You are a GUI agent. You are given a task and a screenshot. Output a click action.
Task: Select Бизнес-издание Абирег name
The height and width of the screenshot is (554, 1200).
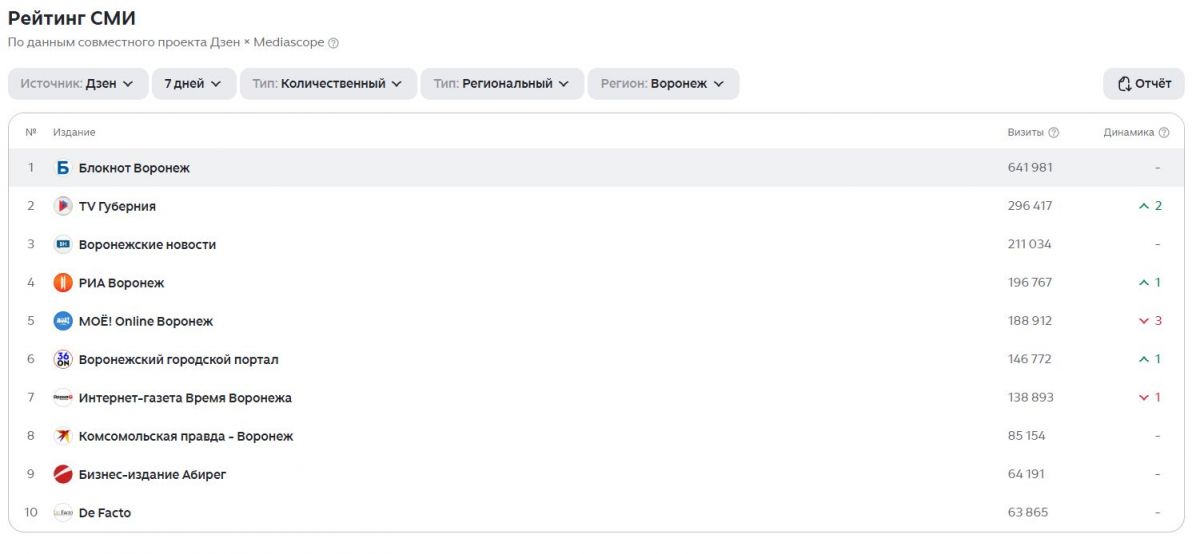[x=153, y=474]
